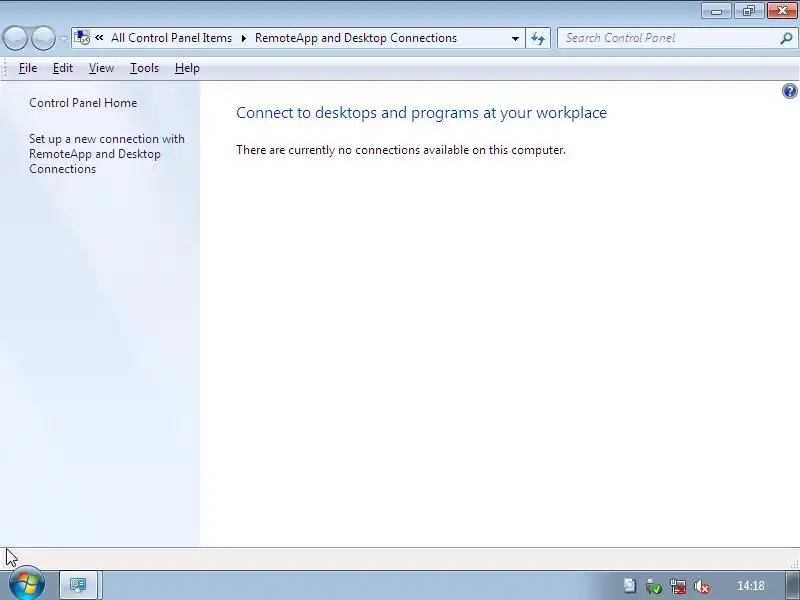Click the muted volume tray icon
Image resolution: width=800 pixels, height=600 pixels.
click(x=702, y=586)
